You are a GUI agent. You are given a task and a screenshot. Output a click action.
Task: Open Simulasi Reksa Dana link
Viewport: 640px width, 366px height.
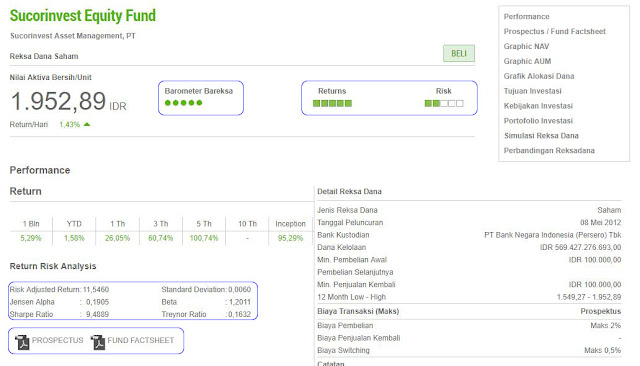coord(541,136)
